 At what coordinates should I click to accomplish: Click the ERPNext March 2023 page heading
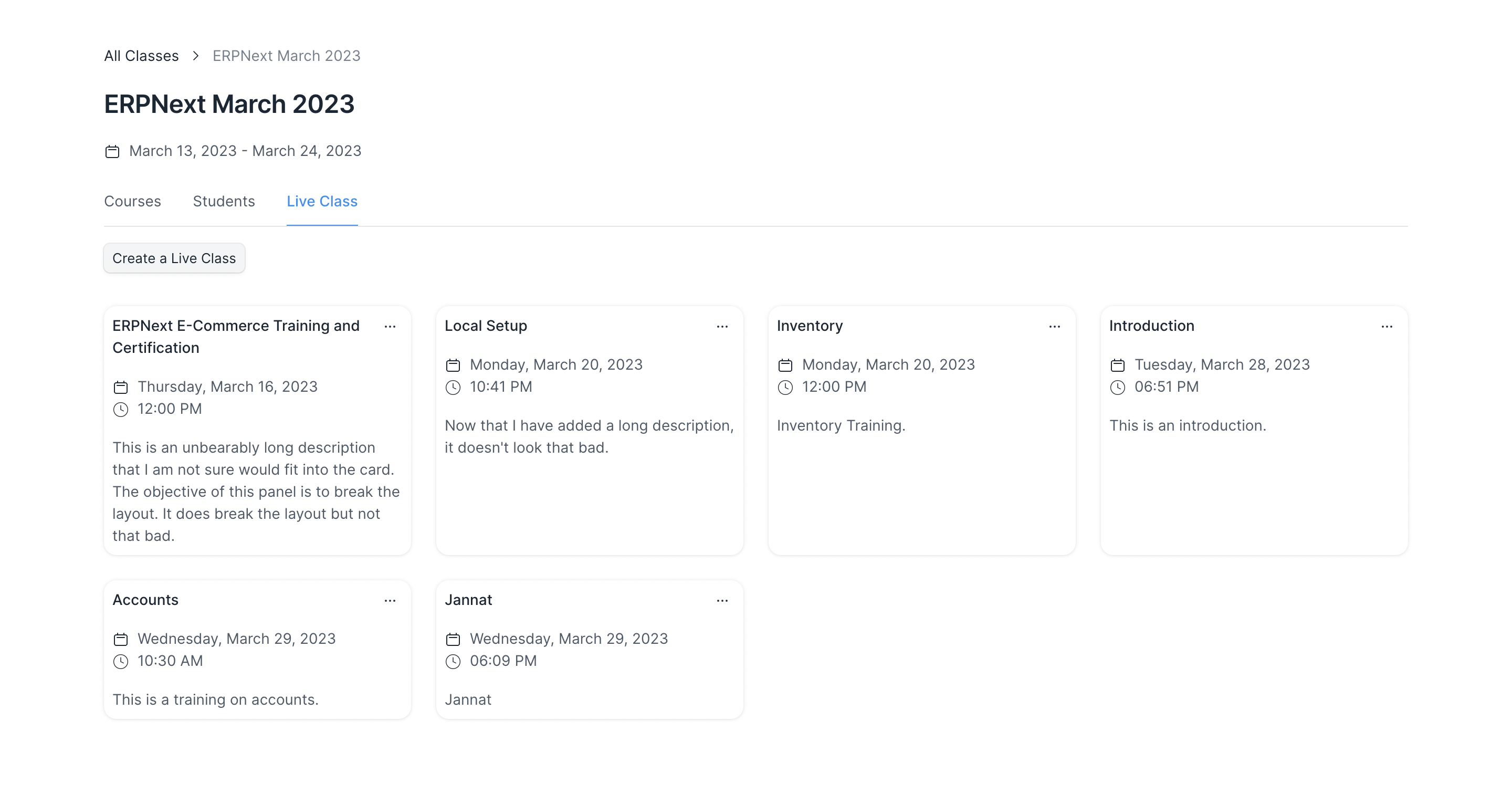coord(229,104)
